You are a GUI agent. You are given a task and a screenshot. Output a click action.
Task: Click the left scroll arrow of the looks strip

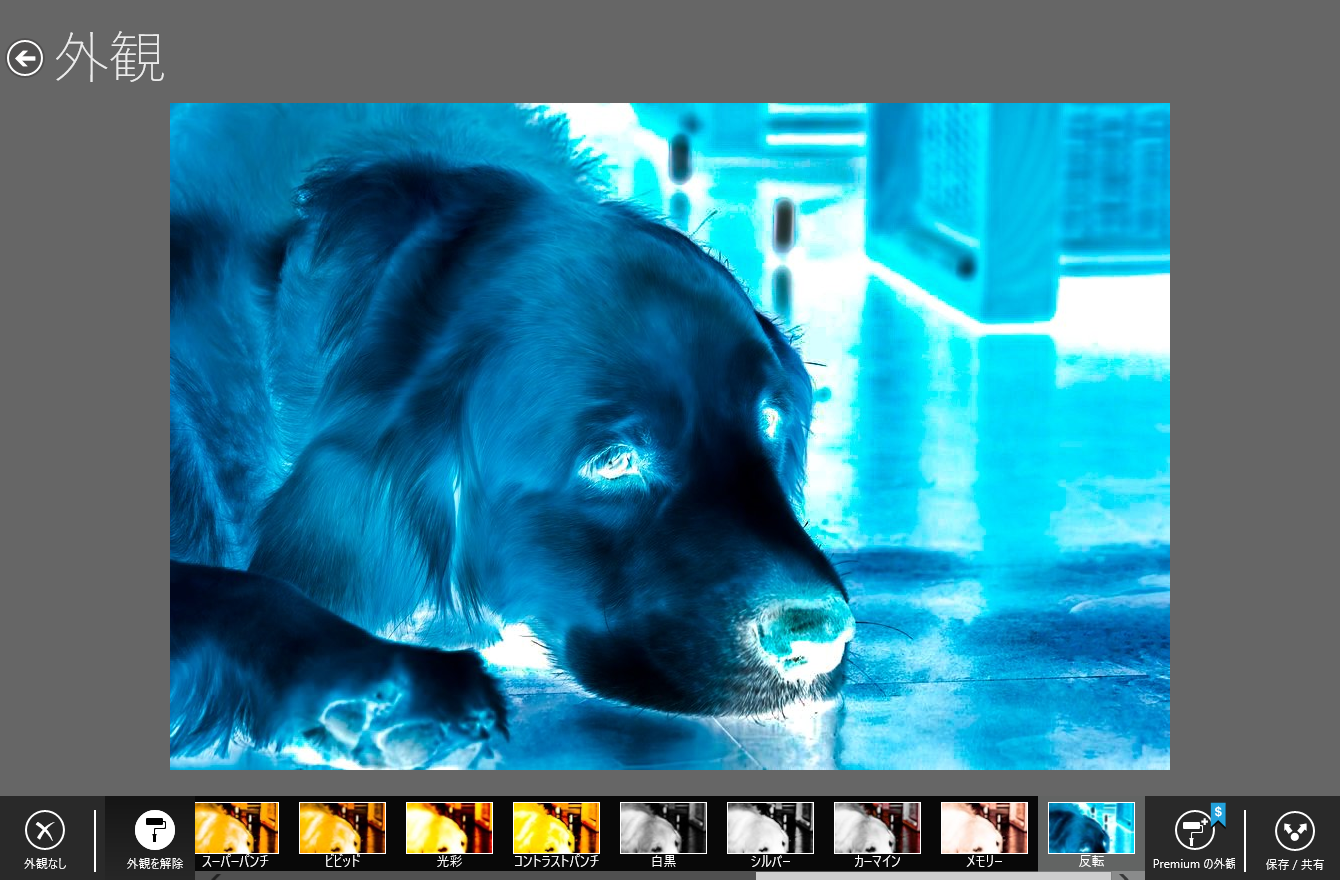(x=213, y=876)
